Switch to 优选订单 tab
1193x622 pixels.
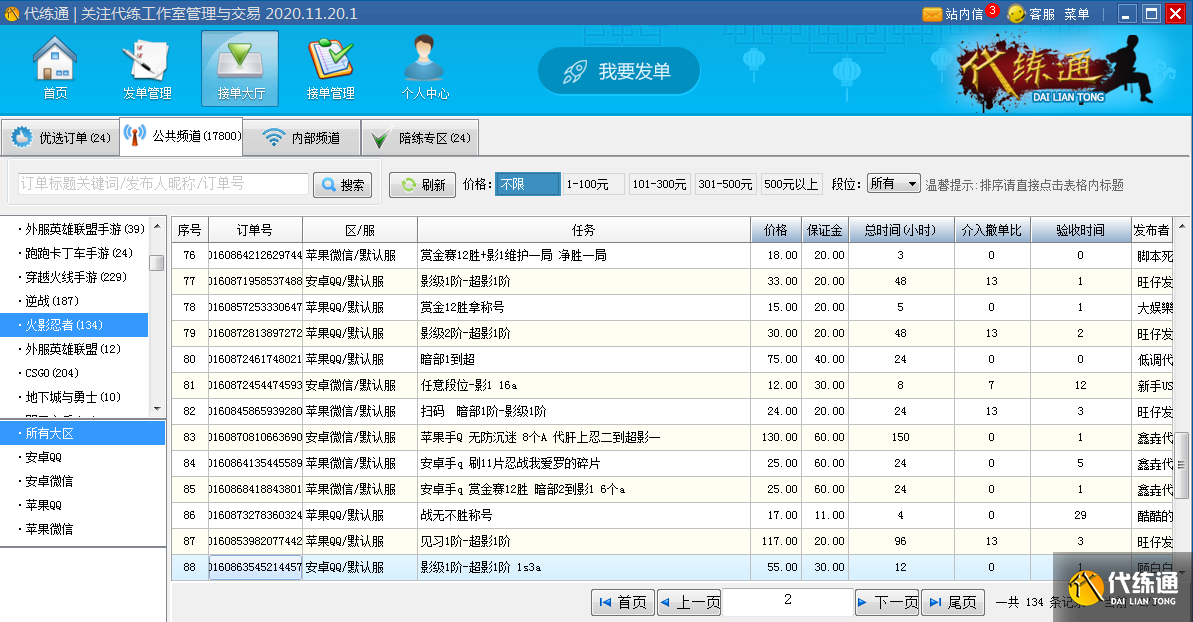click(x=60, y=138)
